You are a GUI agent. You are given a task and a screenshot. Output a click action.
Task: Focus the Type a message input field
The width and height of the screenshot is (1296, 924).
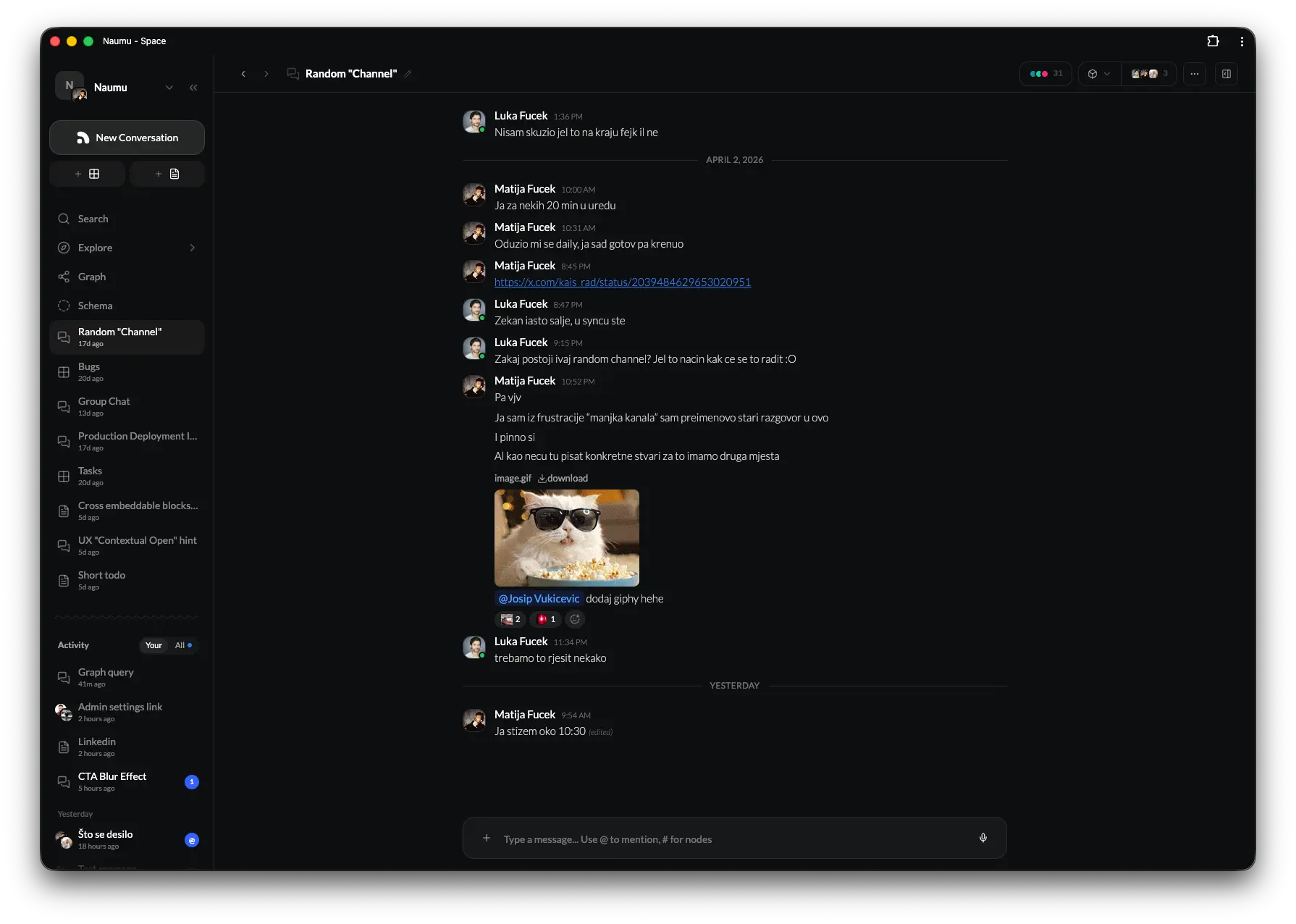[x=734, y=839]
